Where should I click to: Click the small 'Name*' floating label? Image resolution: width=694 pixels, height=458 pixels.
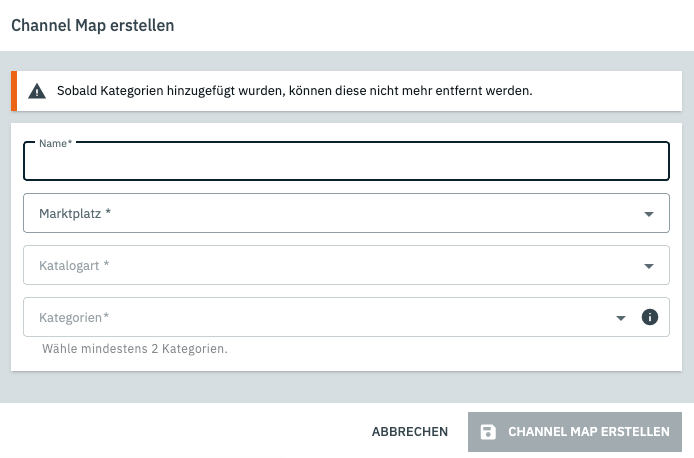(55, 143)
